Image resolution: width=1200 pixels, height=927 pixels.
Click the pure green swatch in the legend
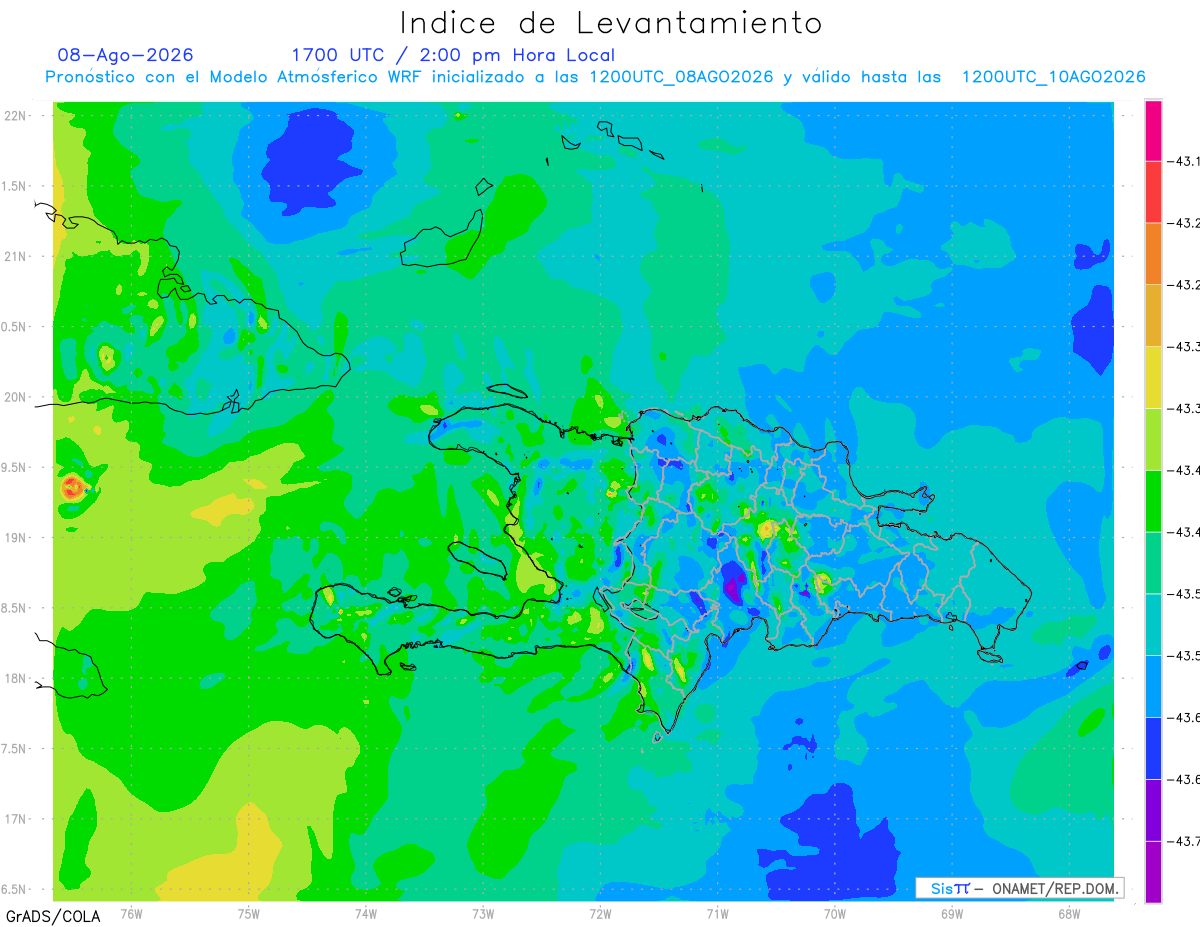coord(1153,500)
